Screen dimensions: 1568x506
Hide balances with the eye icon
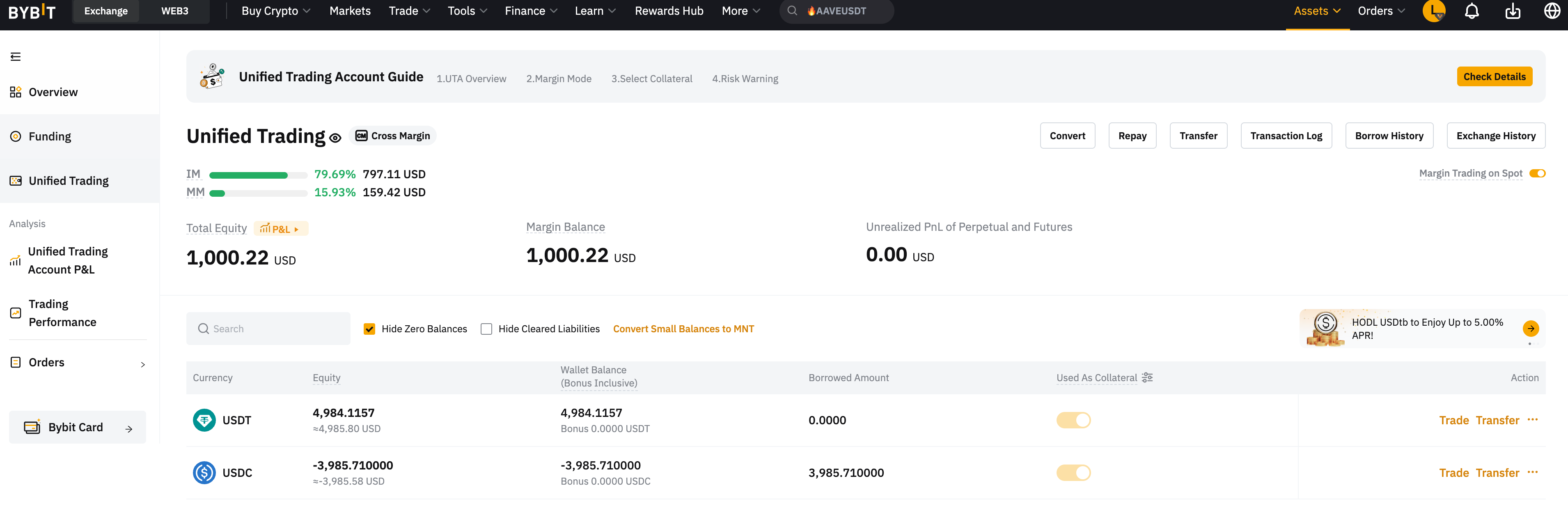335,138
